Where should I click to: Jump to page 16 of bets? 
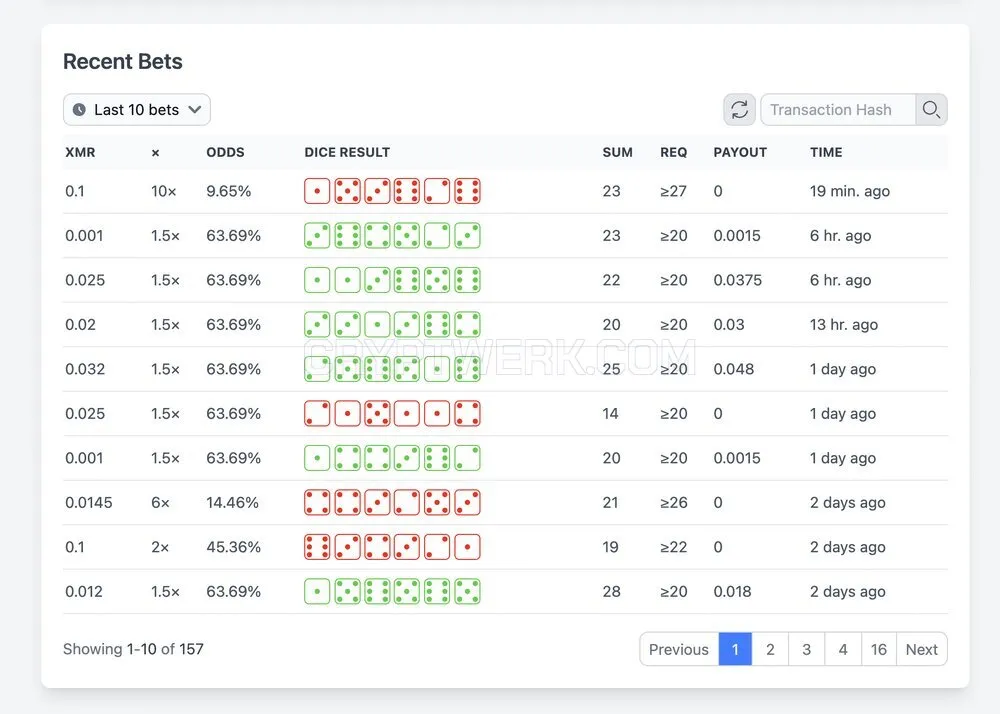[879, 649]
